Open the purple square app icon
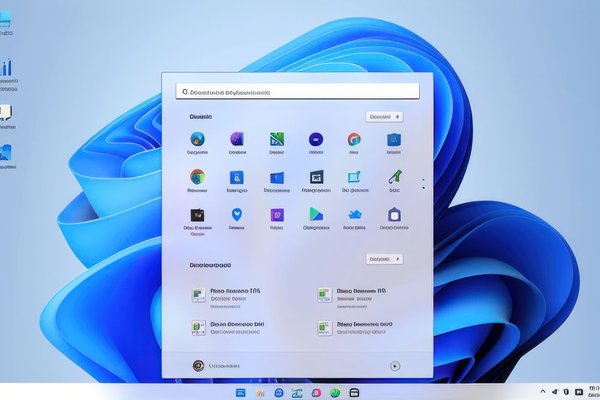Image resolution: width=600 pixels, height=400 pixels. [x=277, y=215]
